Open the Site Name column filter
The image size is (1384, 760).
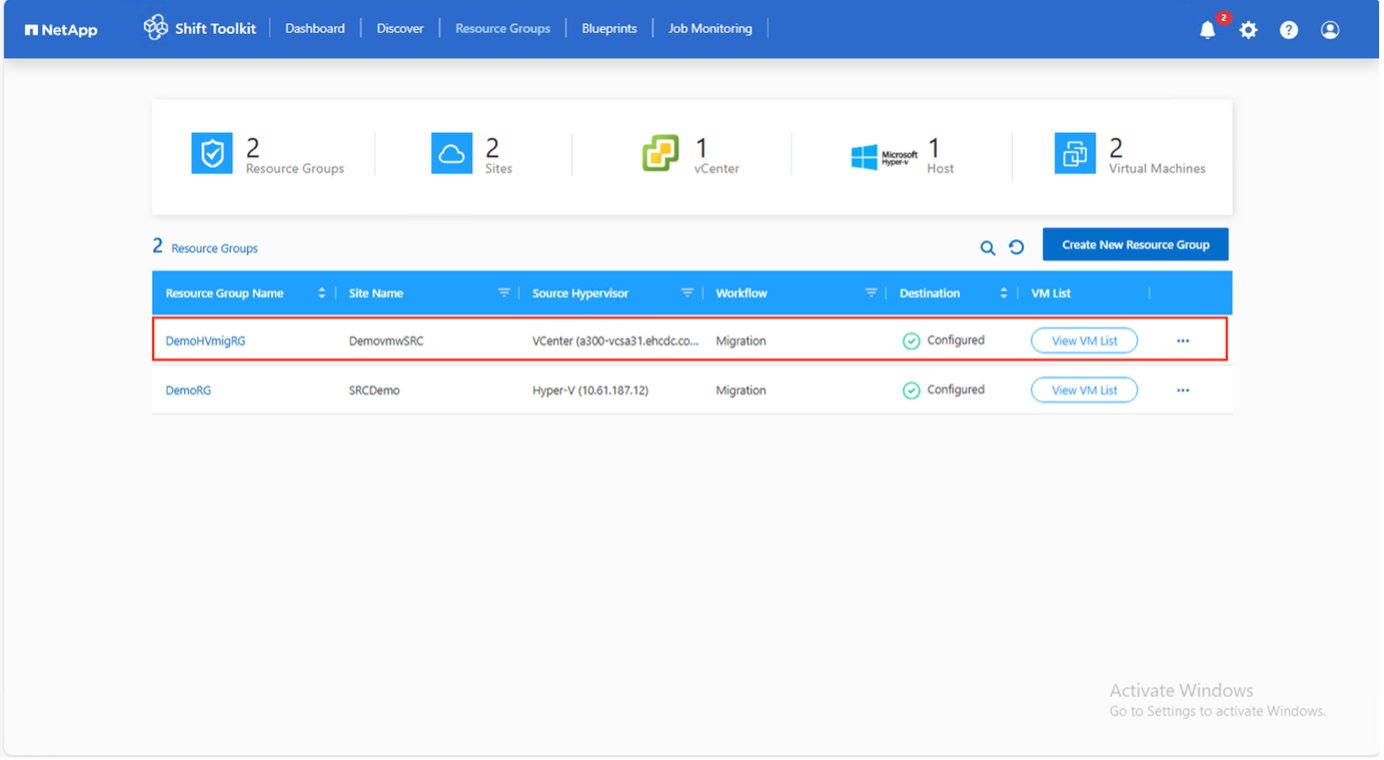[x=504, y=293]
